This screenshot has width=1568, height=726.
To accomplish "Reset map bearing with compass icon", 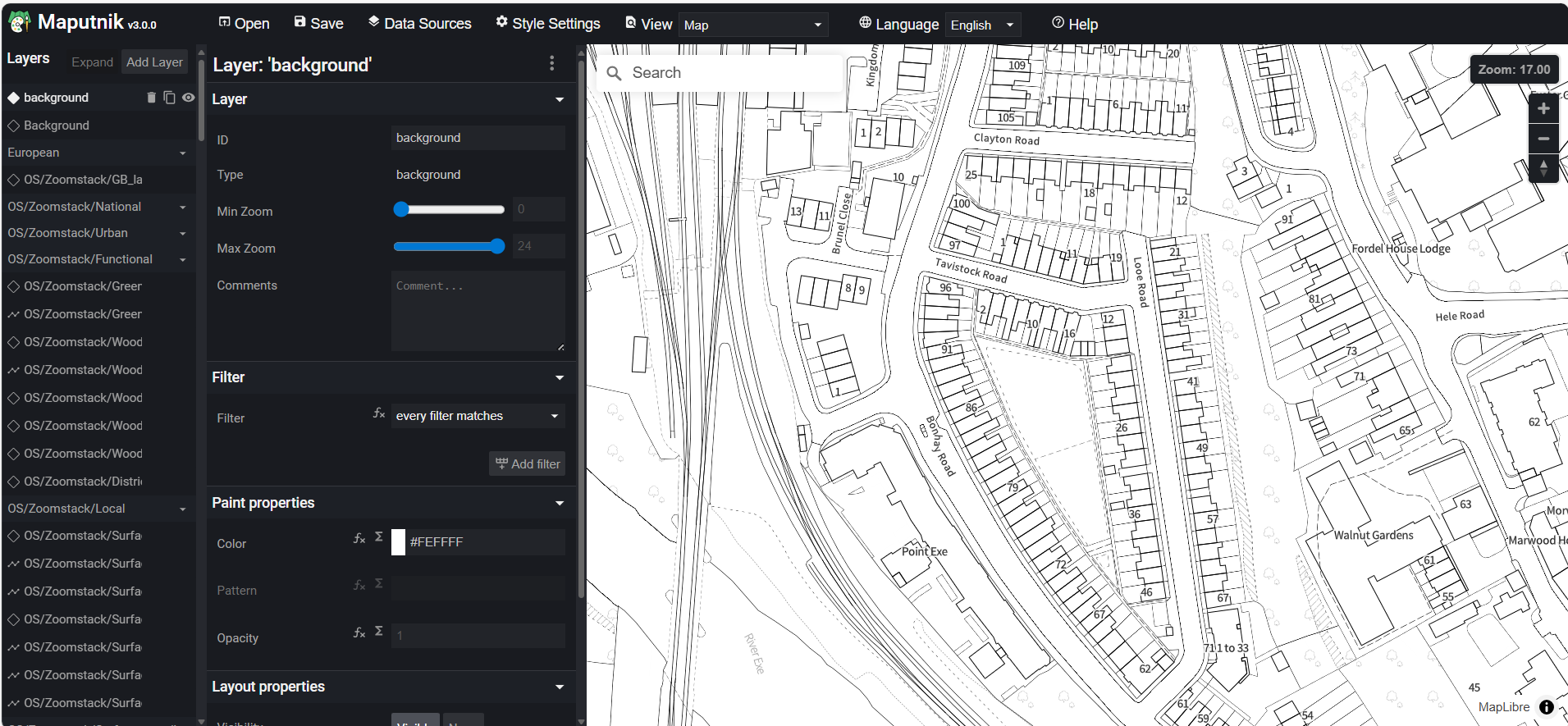I will click(x=1543, y=168).
